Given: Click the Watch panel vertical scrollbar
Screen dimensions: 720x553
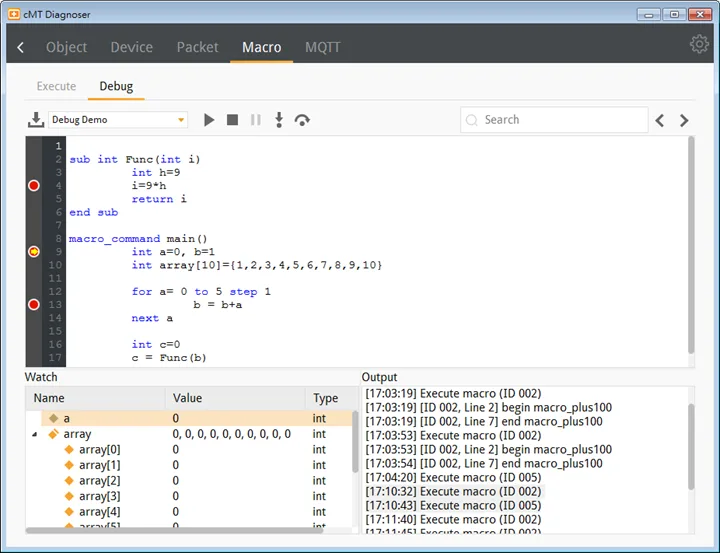Looking at the screenshot, I should click(x=355, y=442).
